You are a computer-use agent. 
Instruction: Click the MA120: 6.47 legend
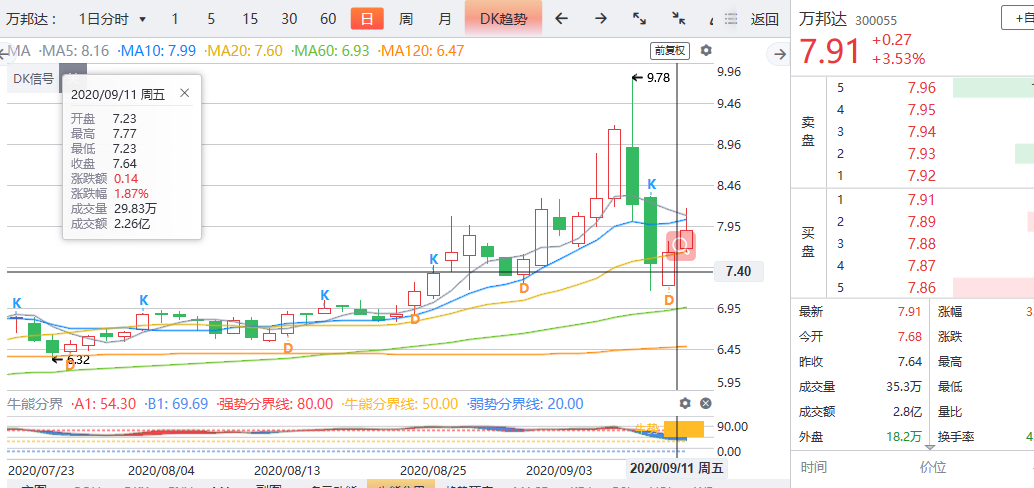pyautogui.click(x=422, y=51)
